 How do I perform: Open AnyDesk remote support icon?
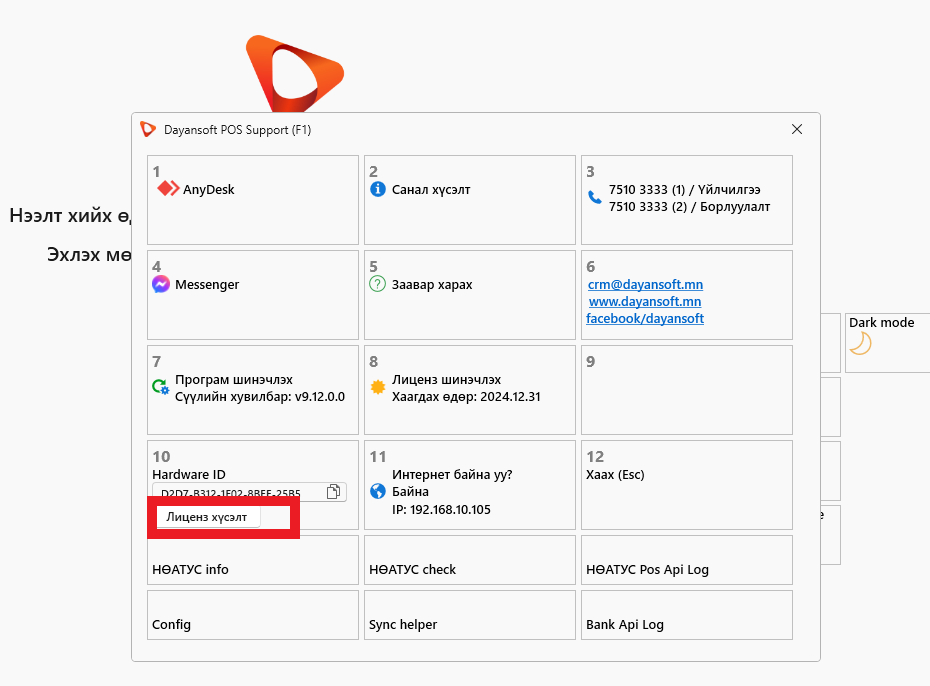(168, 189)
